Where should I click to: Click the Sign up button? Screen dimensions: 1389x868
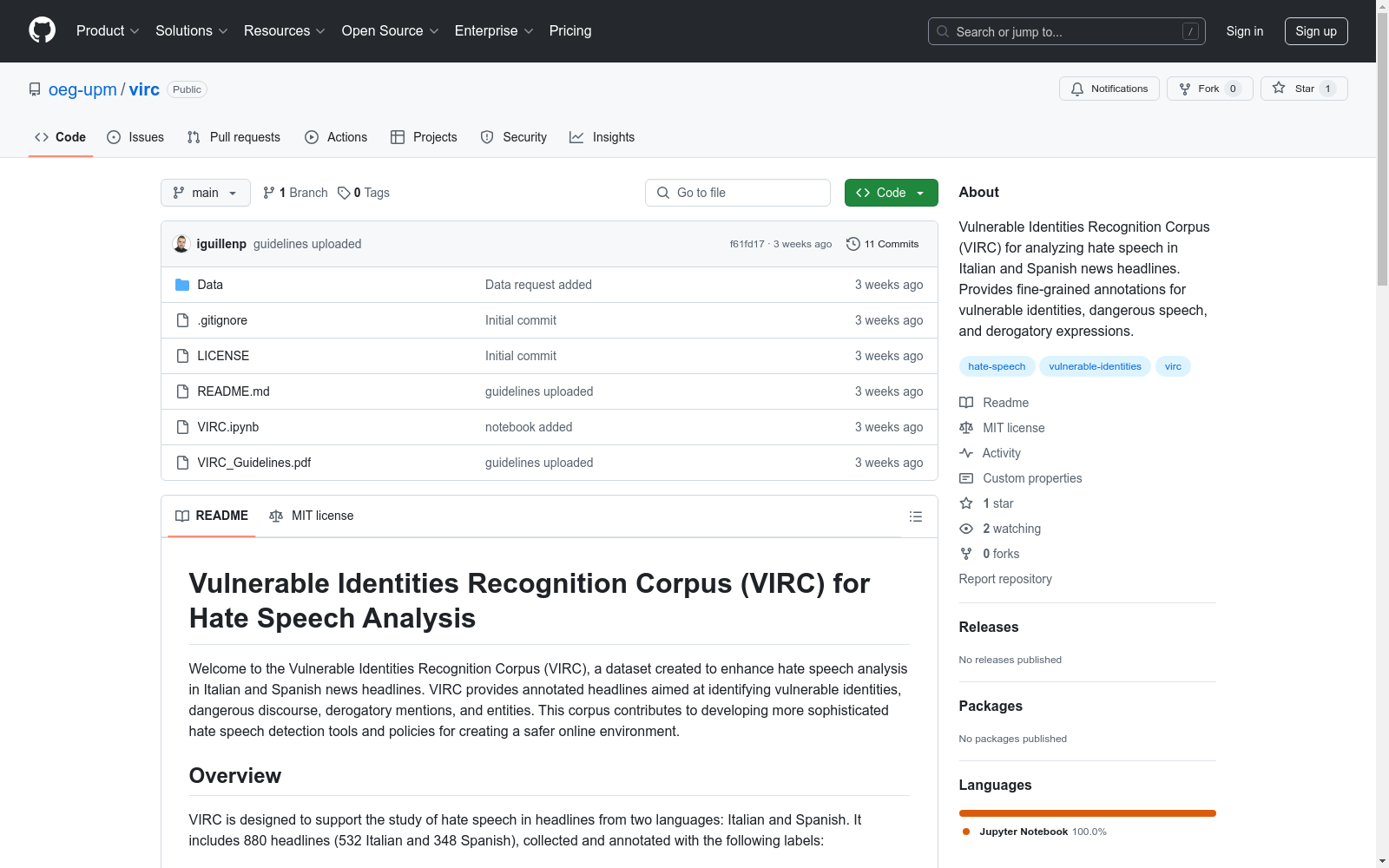[1316, 31]
